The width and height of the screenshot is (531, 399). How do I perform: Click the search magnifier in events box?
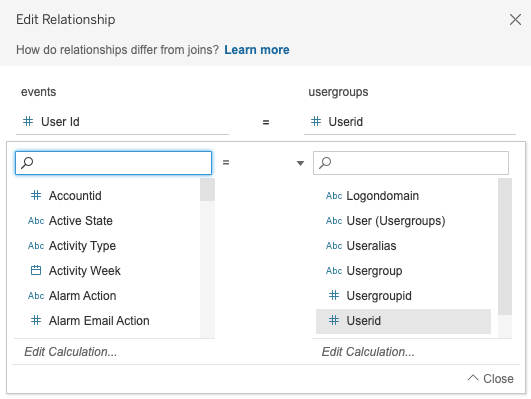(27, 163)
